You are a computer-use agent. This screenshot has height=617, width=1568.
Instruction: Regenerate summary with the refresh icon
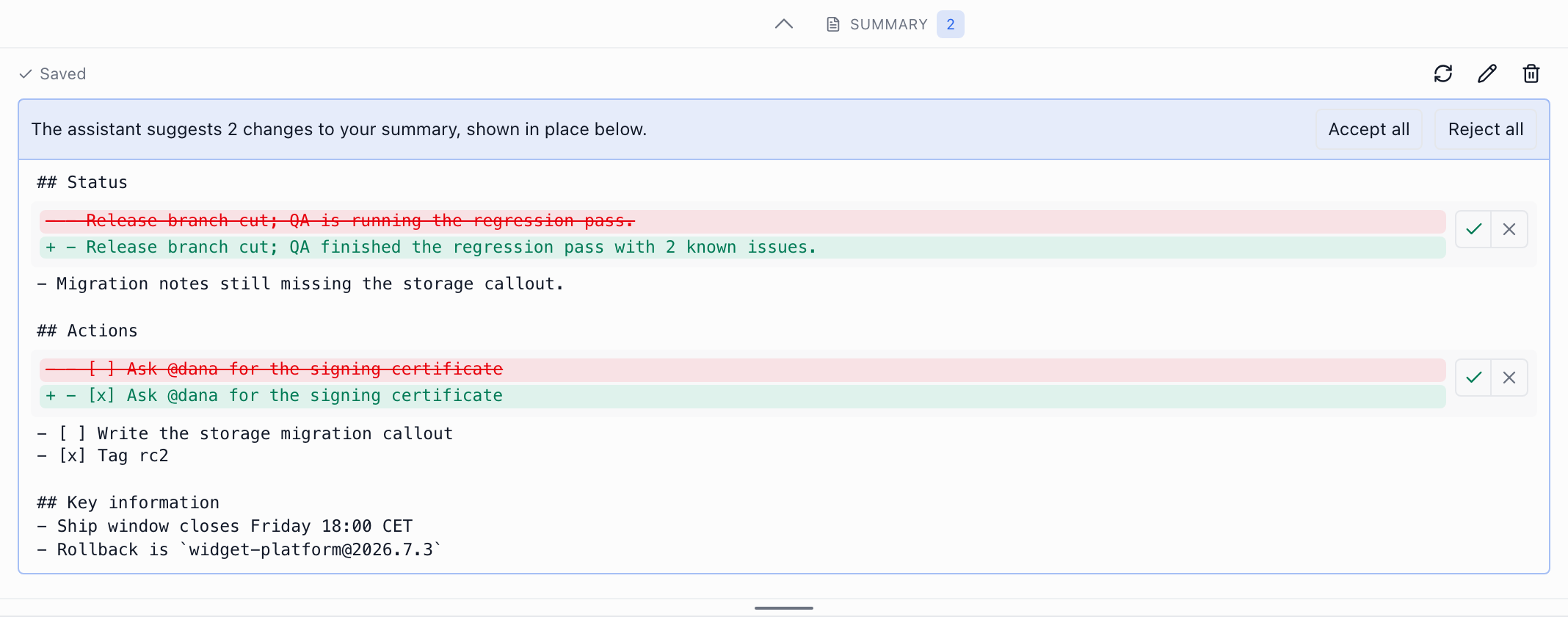1442,73
